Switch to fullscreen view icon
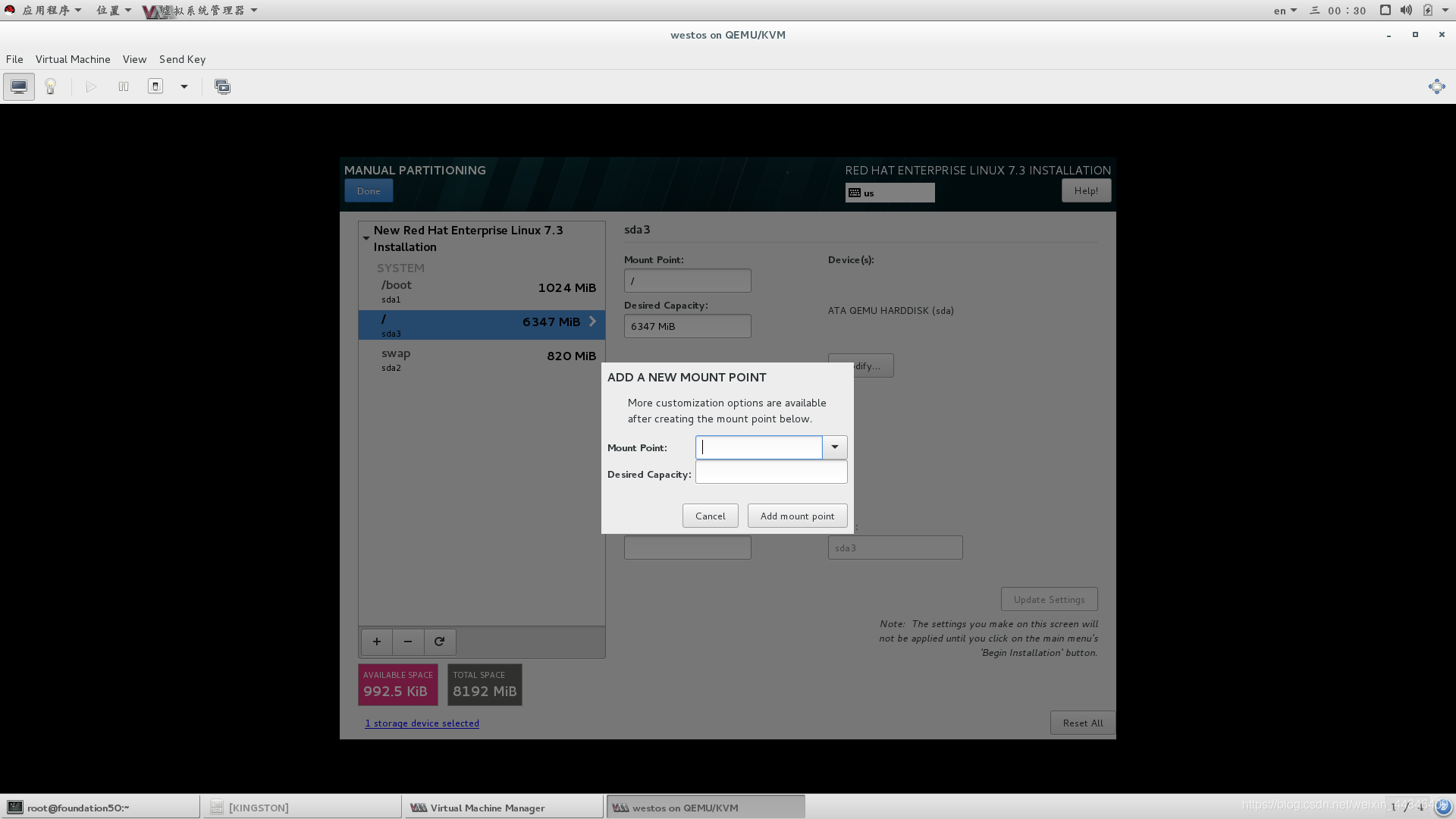Viewport: 1456px width, 819px height. [x=1436, y=86]
